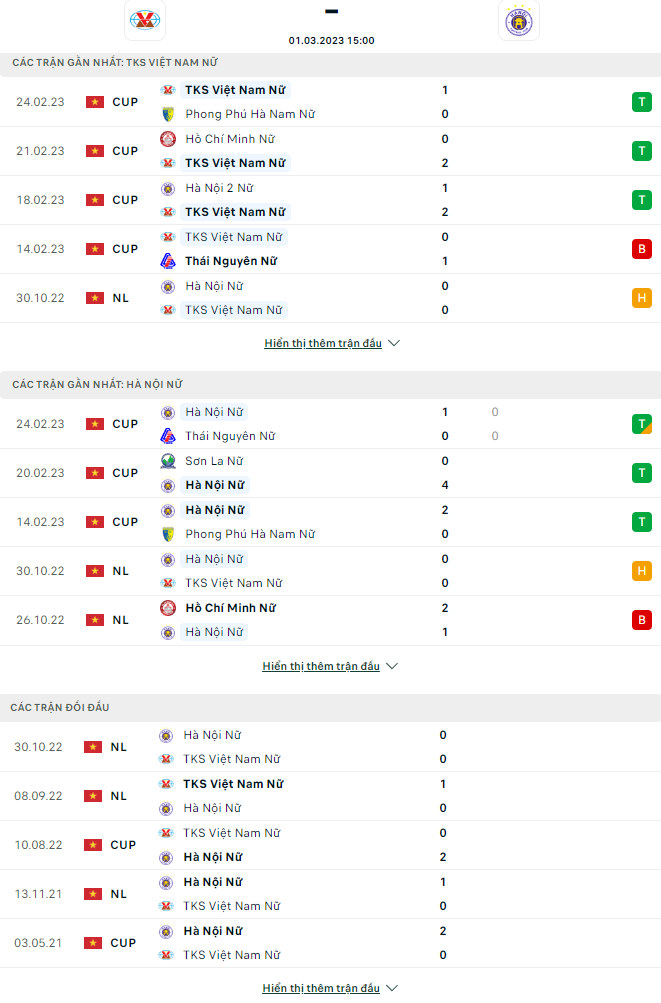The image size is (661, 1003).
Task: Open Sơn La Nữ team link
Action: click(x=214, y=461)
